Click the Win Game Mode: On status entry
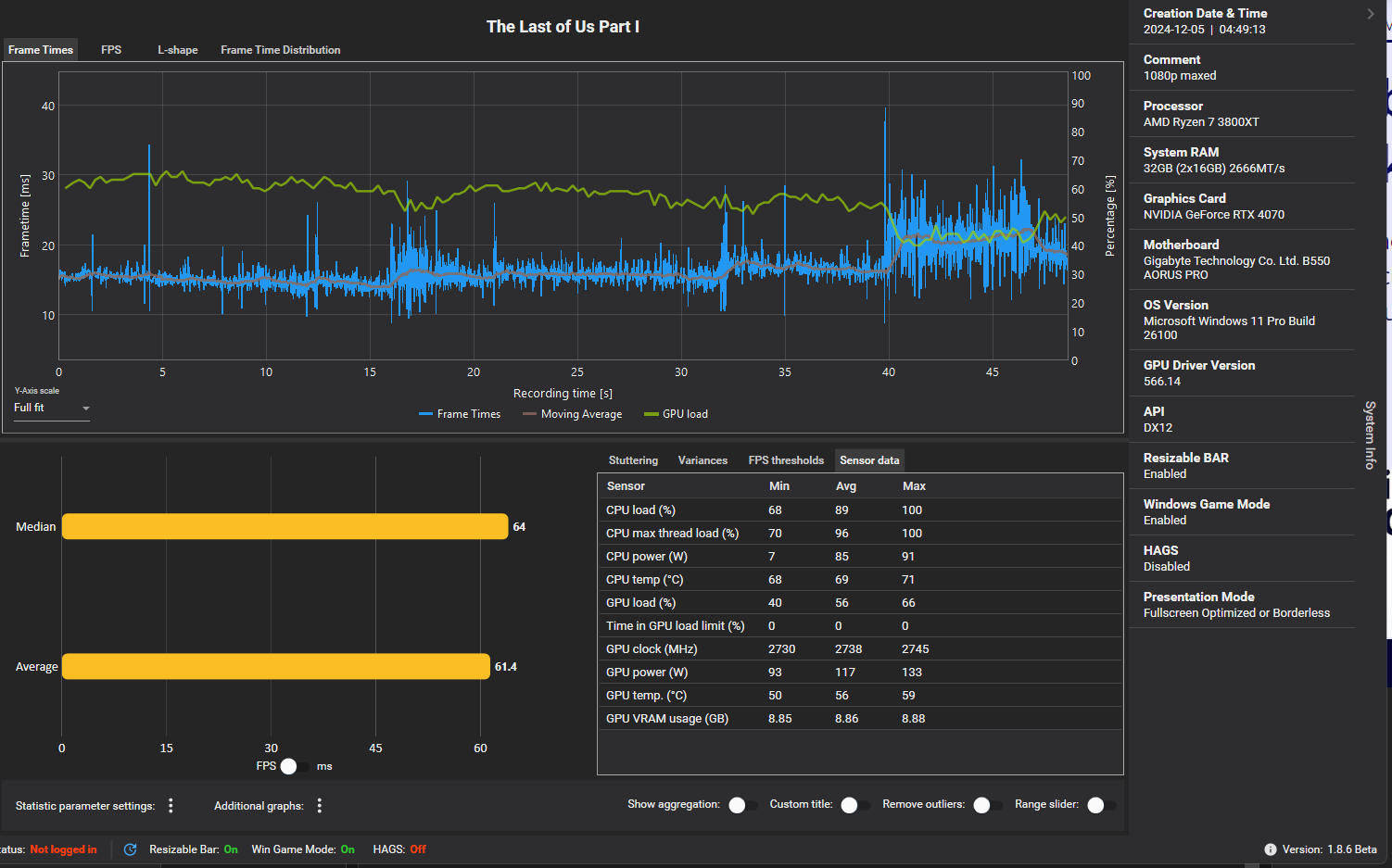 (x=303, y=849)
